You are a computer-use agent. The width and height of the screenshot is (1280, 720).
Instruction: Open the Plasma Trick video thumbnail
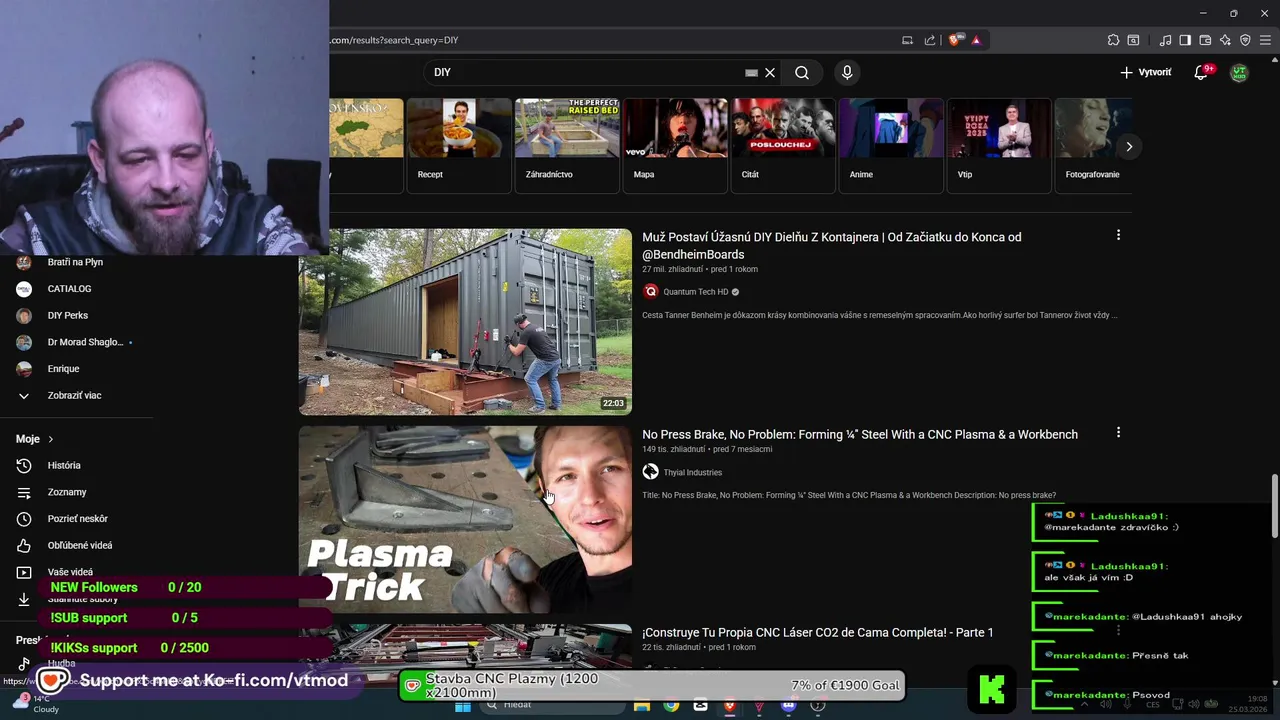(x=465, y=519)
